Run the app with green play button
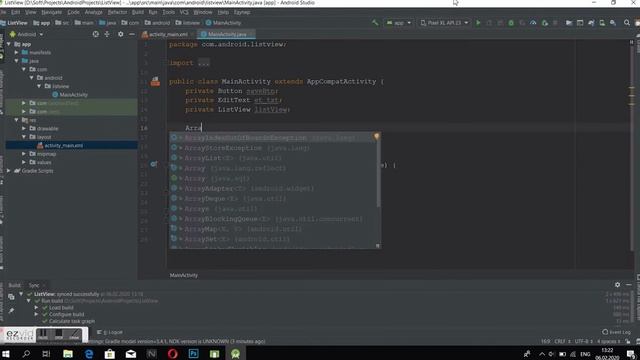This screenshot has height=360, width=640. tap(478, 23)
